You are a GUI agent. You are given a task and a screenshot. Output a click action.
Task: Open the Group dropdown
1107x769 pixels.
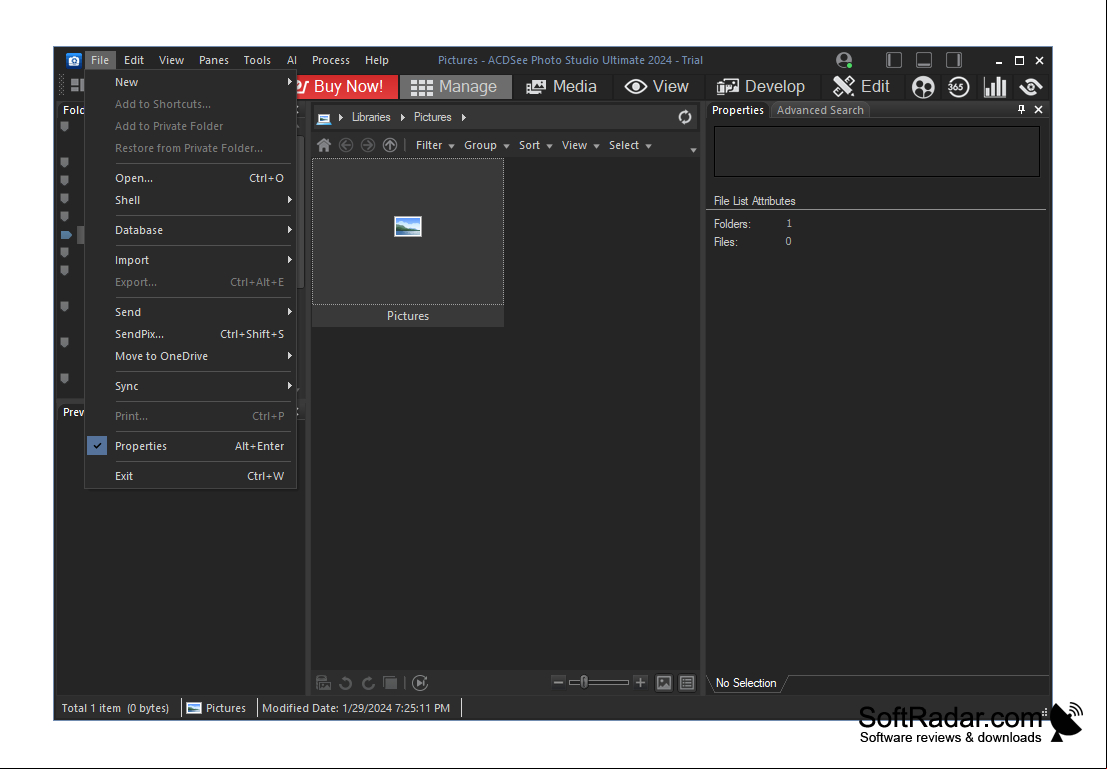[x=486, y=145]
